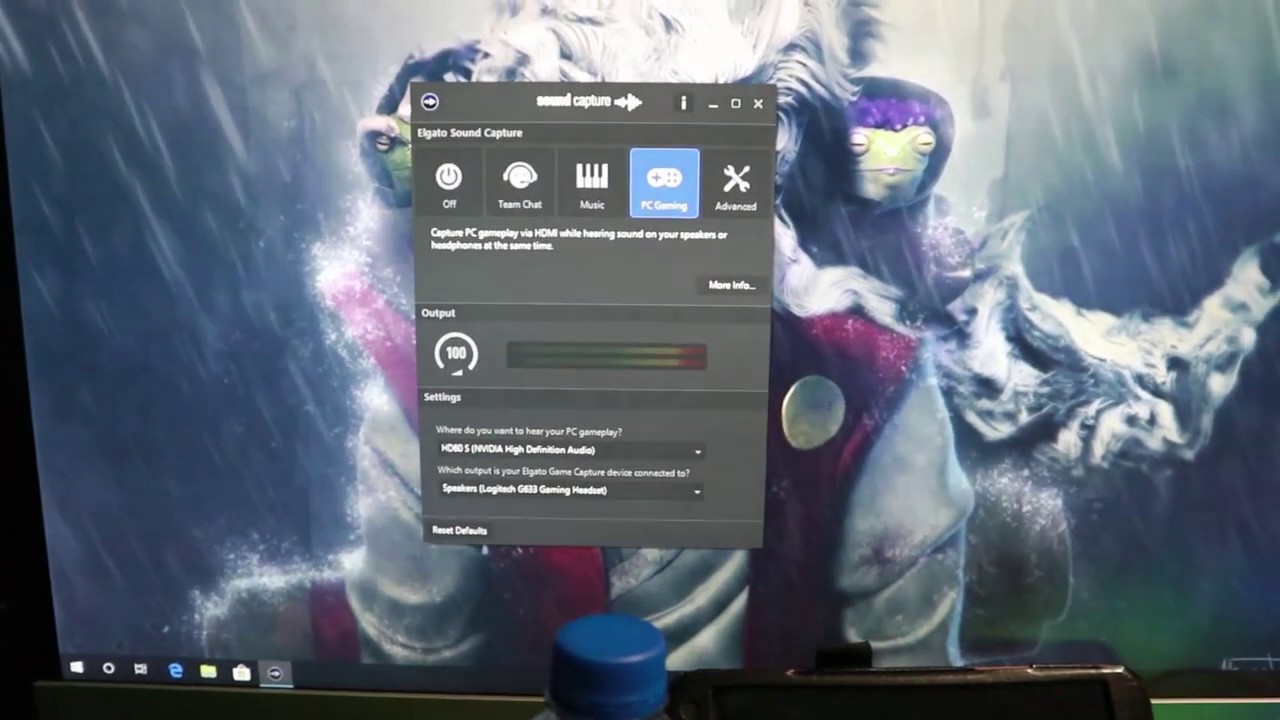This screenshot has width=1280, height=720.
Task: Open the Microsoft Store taskbar icon
Action: click(241, 673)
